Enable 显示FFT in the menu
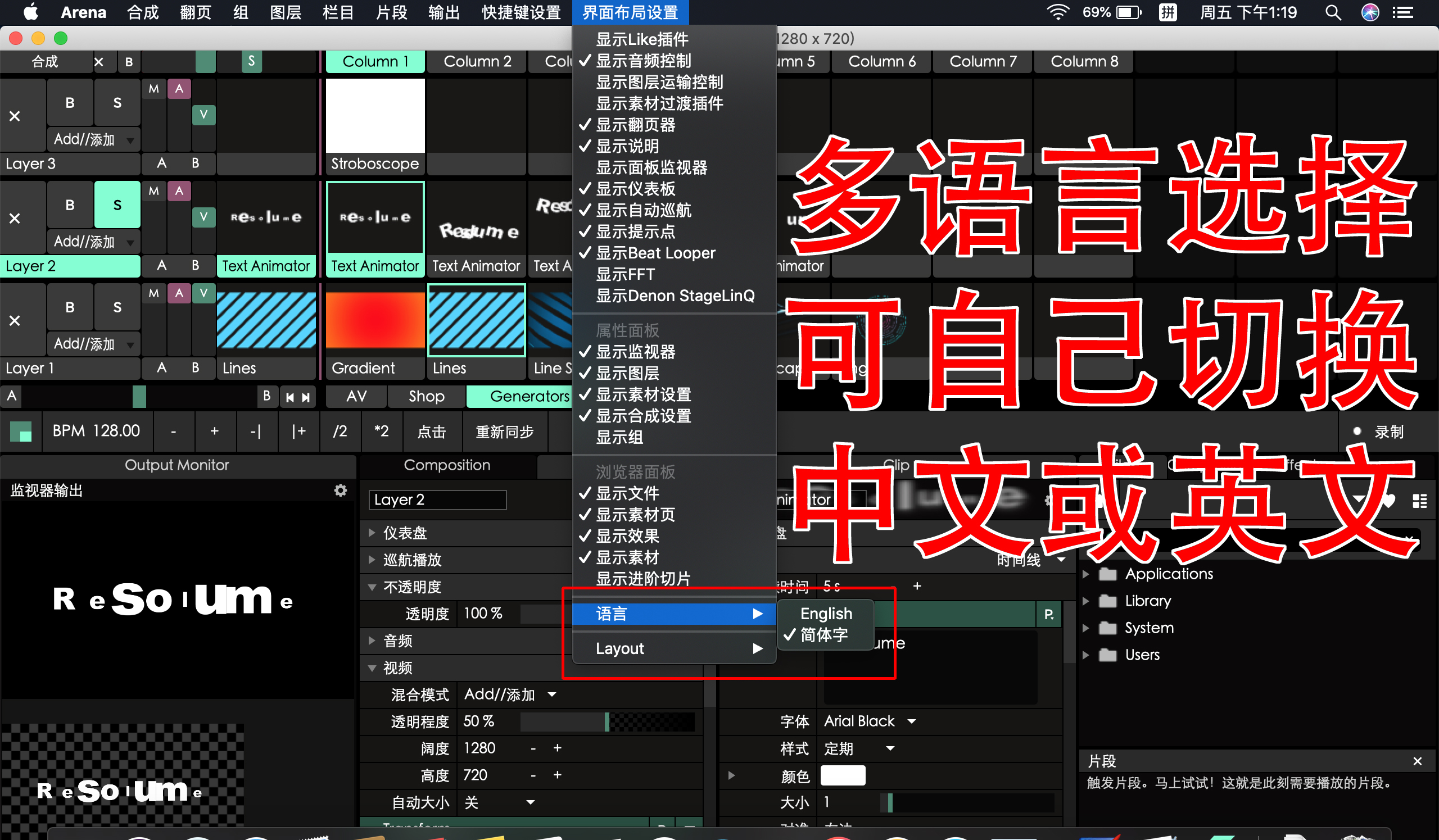 625,275
